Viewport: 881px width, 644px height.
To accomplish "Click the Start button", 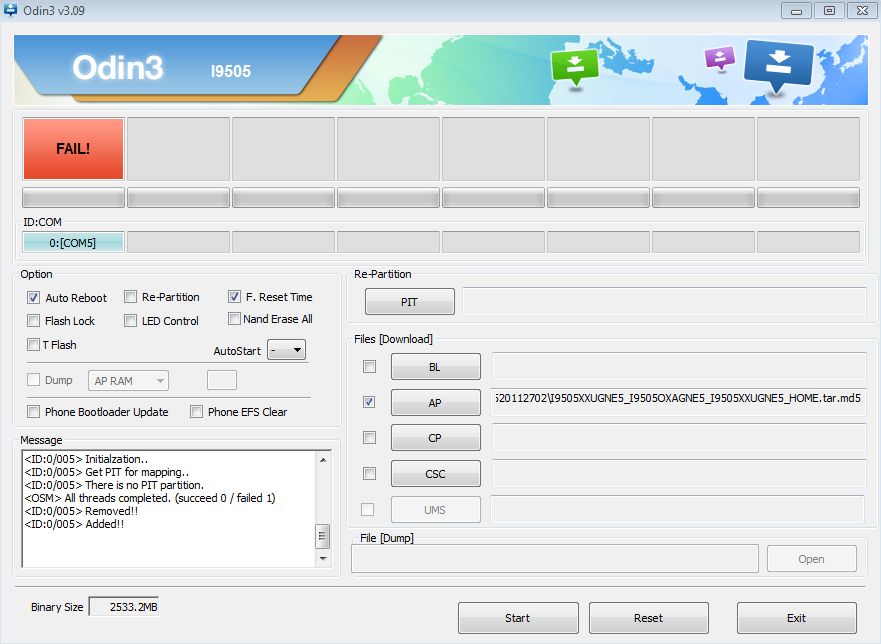I will (x=518, y=618).
